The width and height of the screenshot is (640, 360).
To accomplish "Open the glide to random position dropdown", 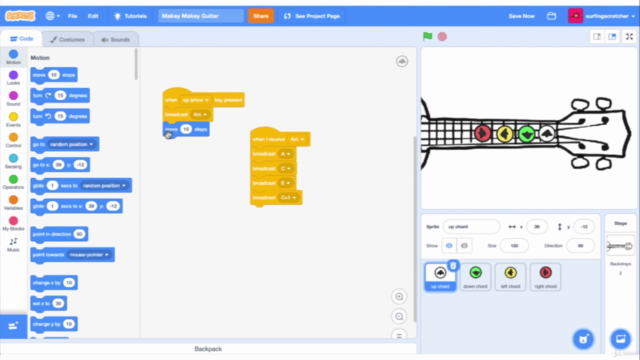I will click(x=104, y=185).
